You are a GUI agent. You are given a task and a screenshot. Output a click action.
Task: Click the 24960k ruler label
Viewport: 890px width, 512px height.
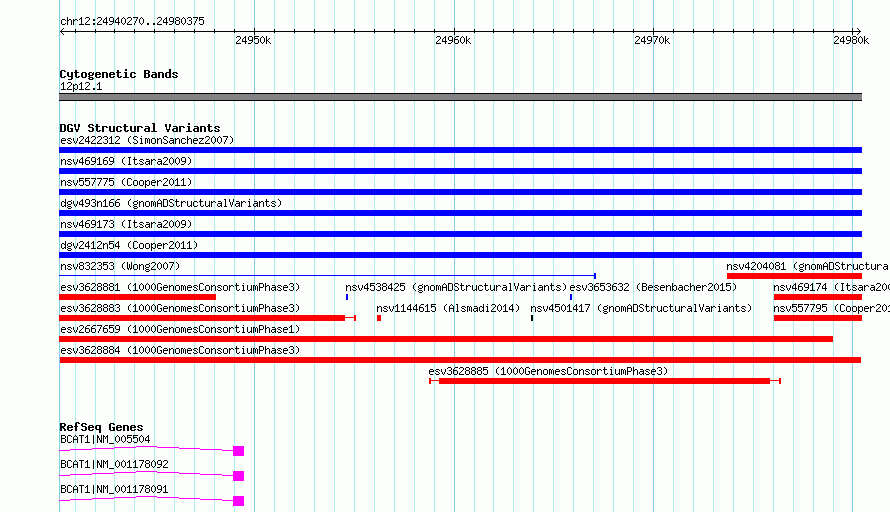453,40
